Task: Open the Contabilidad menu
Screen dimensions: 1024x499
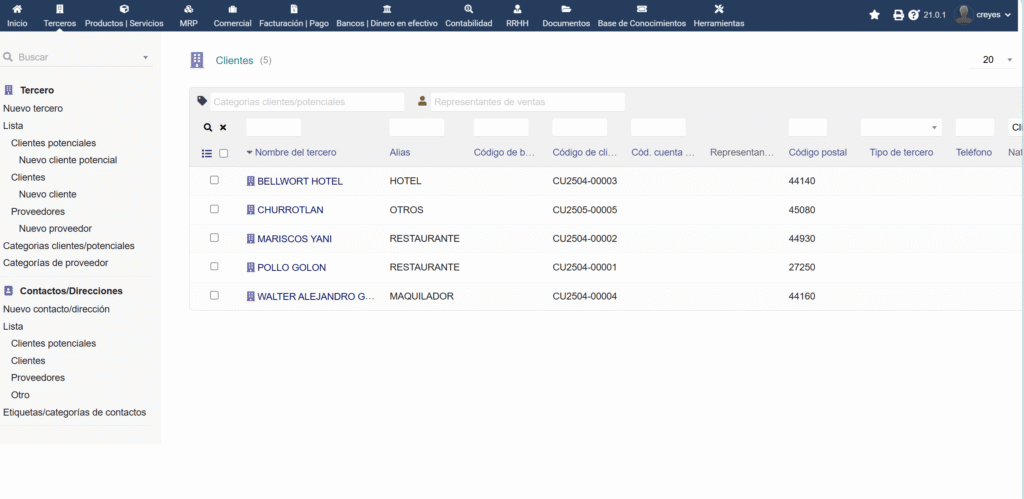Action: click(468, 16)
